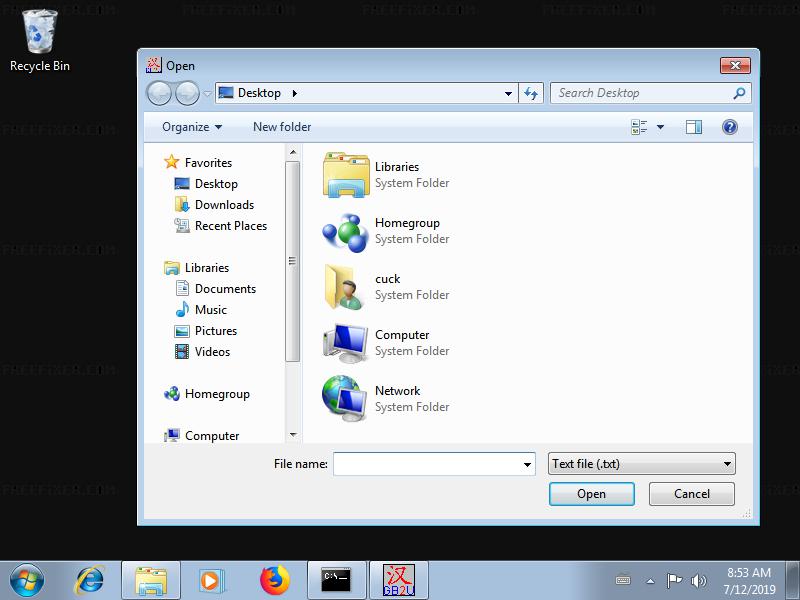
Task: Click the magnifier search icon
Action: coord(739,93)
